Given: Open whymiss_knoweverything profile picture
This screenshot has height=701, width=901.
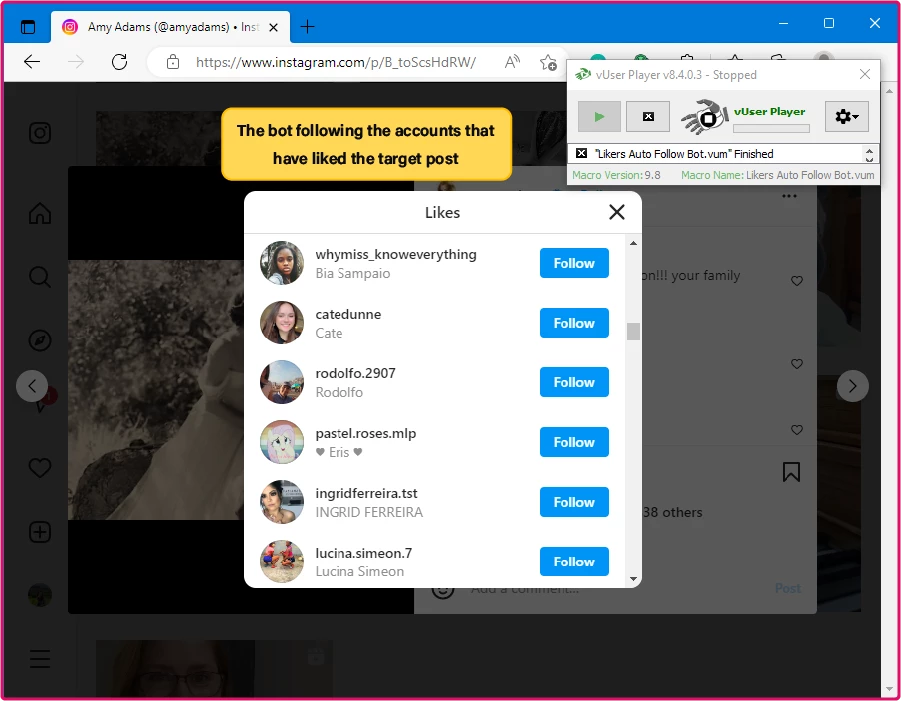Looking at the screenshot, I should (282, 263).
